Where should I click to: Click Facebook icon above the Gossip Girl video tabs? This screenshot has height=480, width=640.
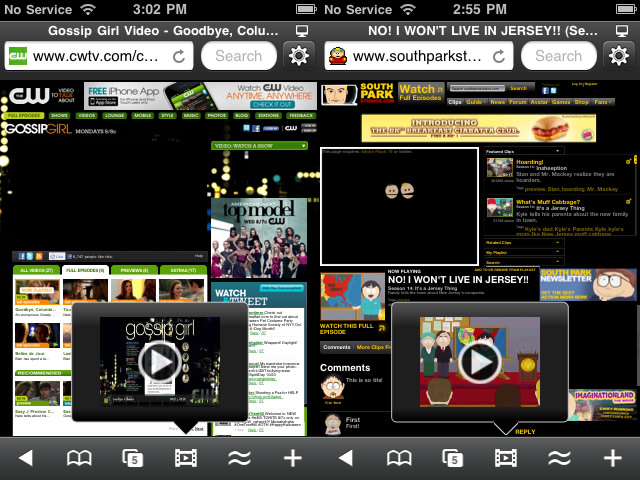click(21, 256)
